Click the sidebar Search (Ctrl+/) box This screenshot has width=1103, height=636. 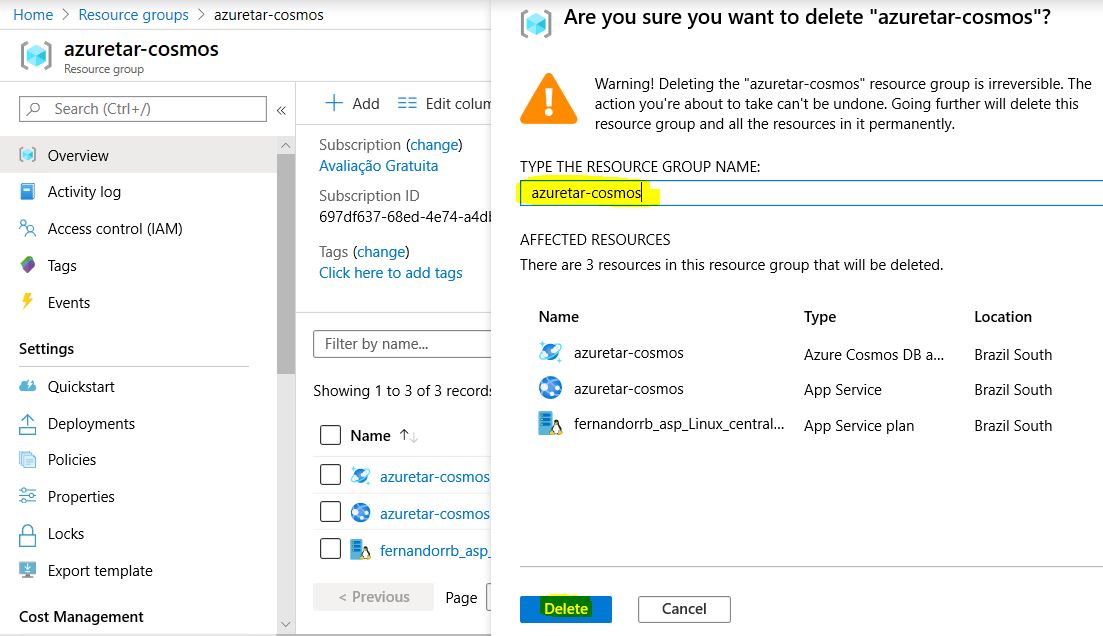coord(143,109)
